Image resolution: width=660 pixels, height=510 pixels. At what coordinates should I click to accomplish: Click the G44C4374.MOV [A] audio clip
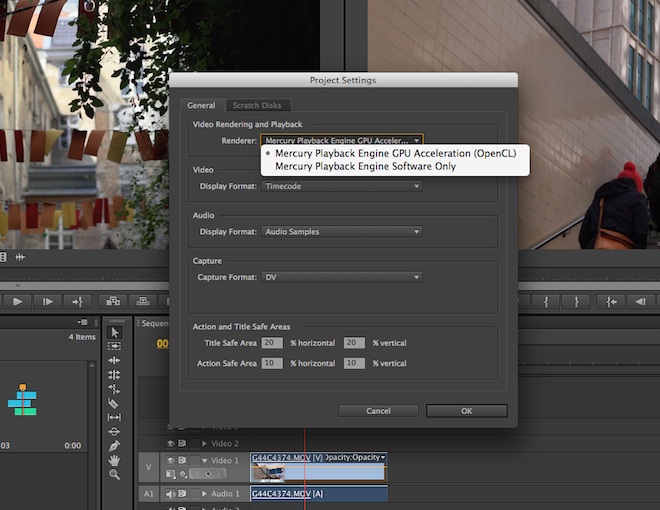pyautogui.click(x=319, y=494)
